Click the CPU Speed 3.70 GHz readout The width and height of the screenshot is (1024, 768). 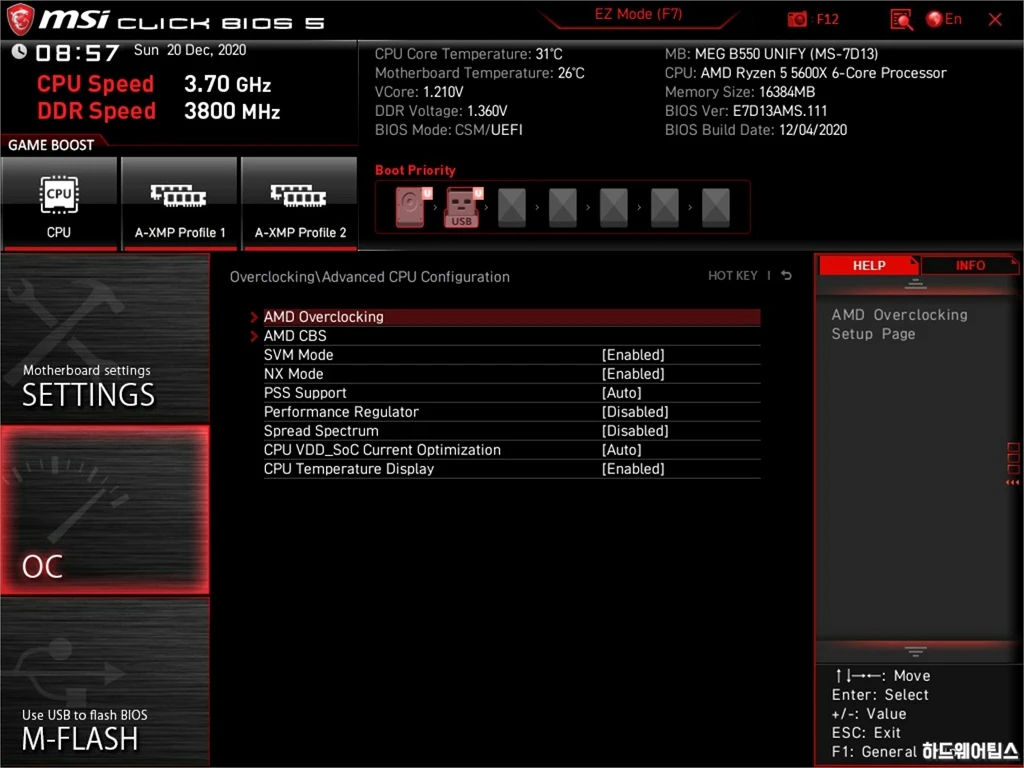(x=154, y=84)
